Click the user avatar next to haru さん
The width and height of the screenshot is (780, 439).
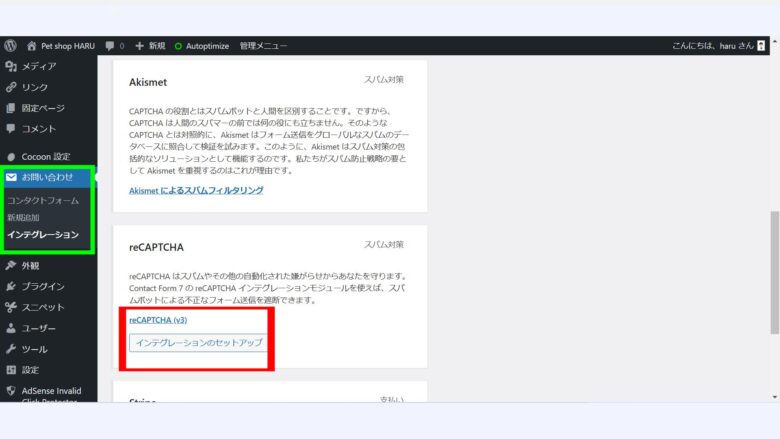click(761, 46)
